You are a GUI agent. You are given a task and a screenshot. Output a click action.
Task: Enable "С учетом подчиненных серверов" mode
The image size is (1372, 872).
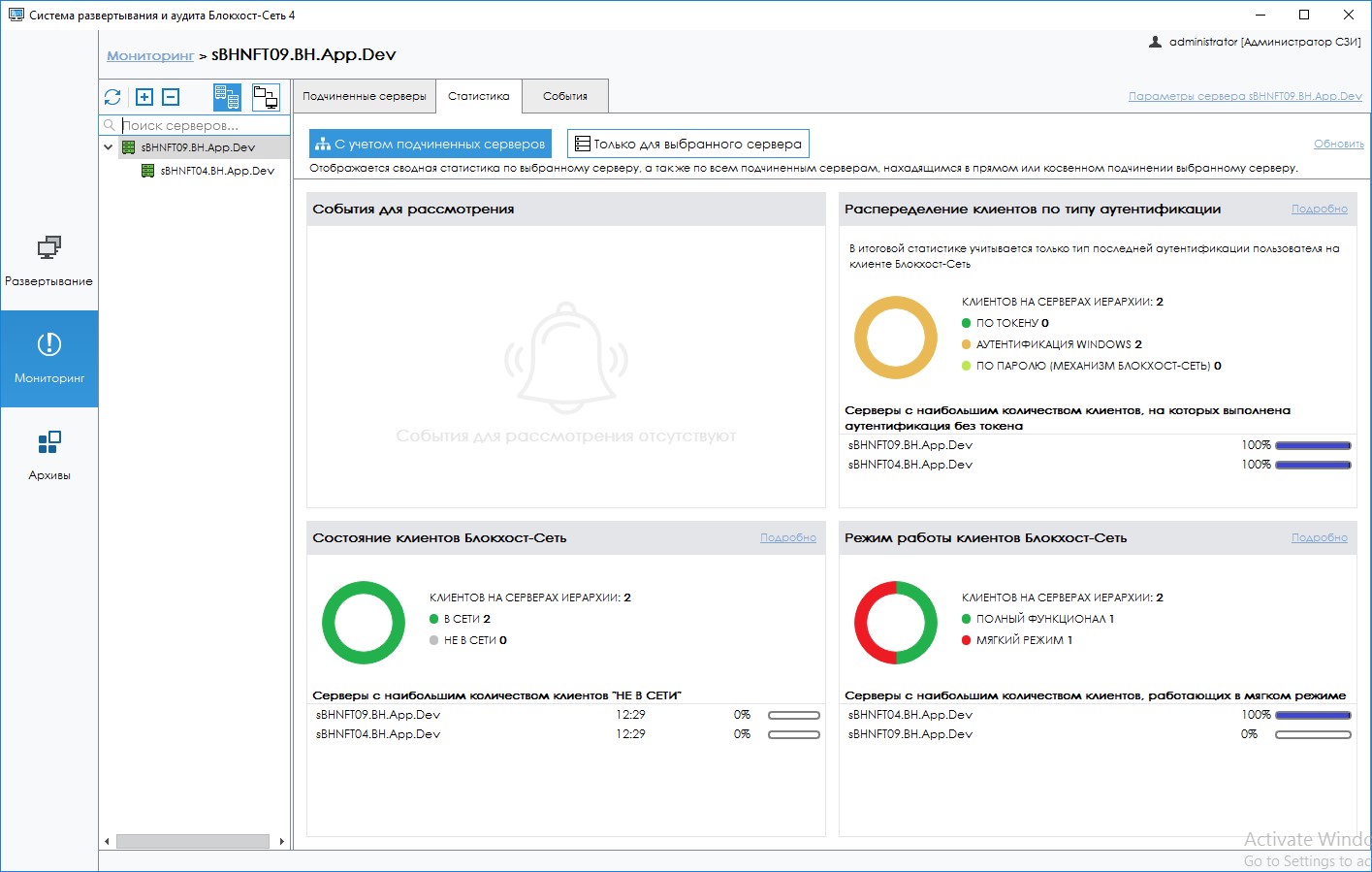[431, 145]
